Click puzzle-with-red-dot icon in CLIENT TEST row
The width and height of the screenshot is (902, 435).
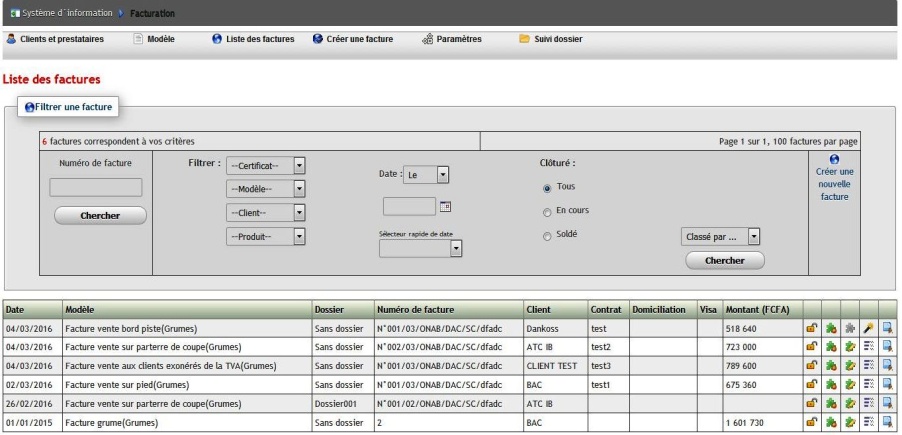(831, 366)
